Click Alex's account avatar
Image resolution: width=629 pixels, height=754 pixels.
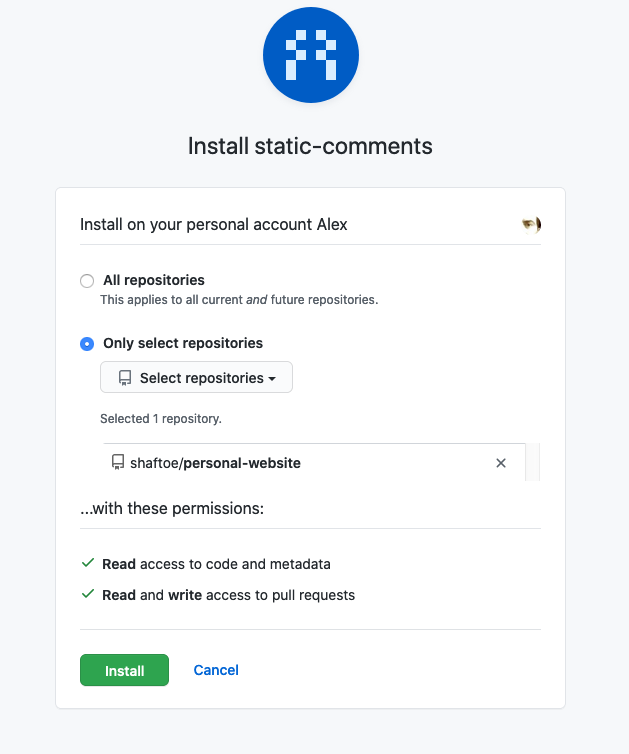tap(531, 225)
